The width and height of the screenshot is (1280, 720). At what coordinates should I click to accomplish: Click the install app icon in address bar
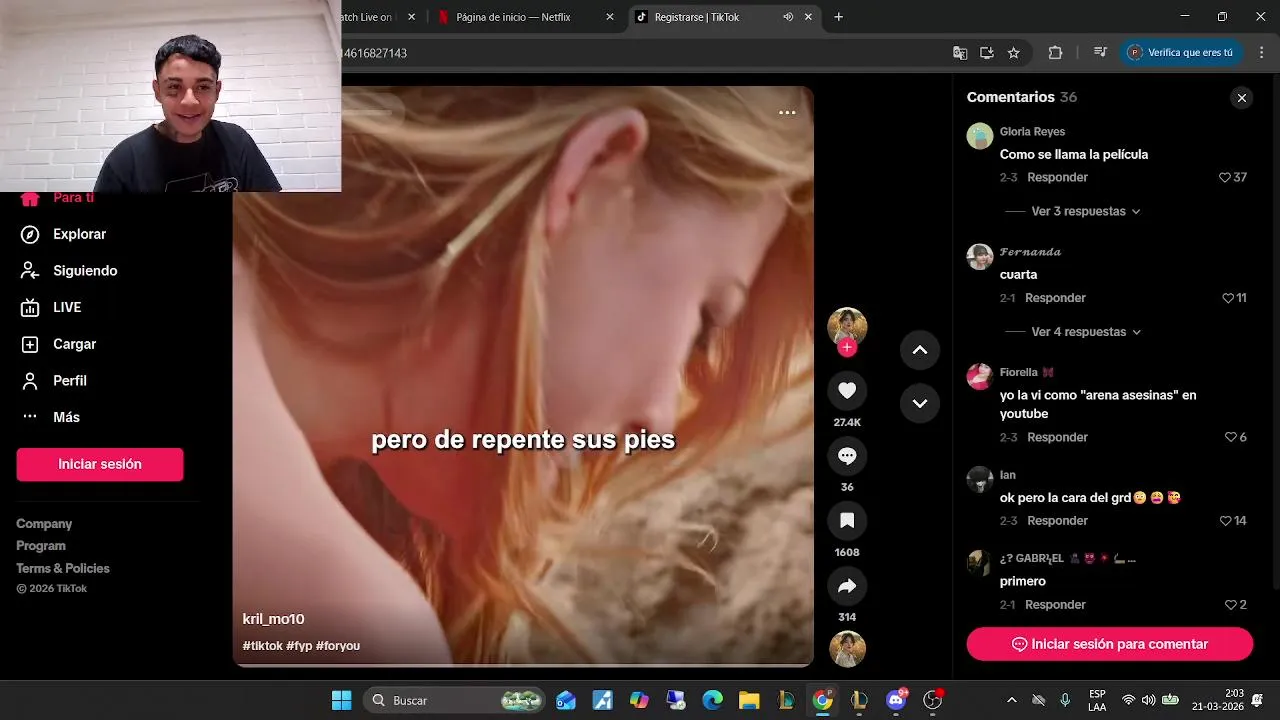tap(987, 53)
